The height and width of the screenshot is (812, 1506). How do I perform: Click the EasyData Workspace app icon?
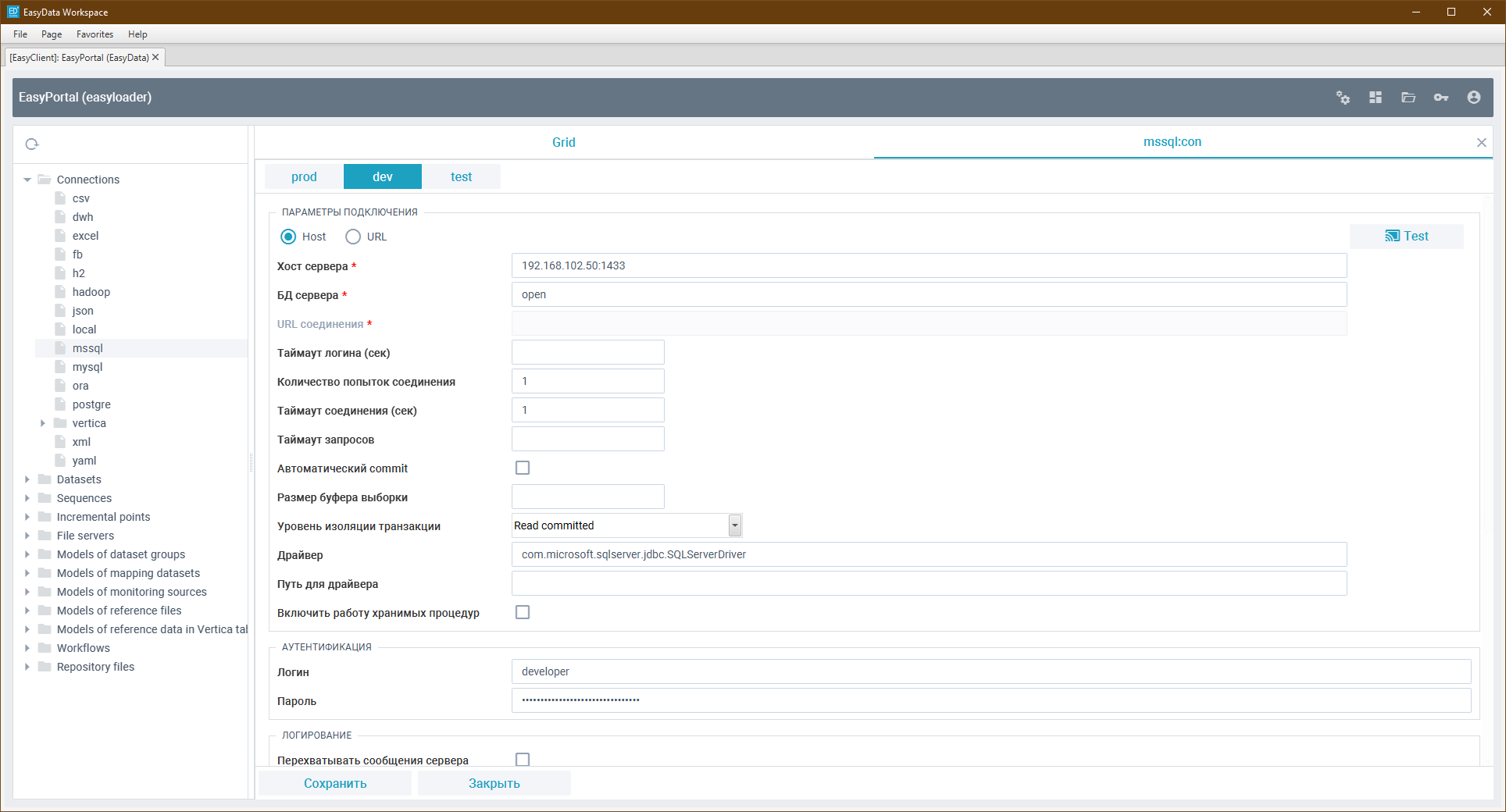[12, 12]
